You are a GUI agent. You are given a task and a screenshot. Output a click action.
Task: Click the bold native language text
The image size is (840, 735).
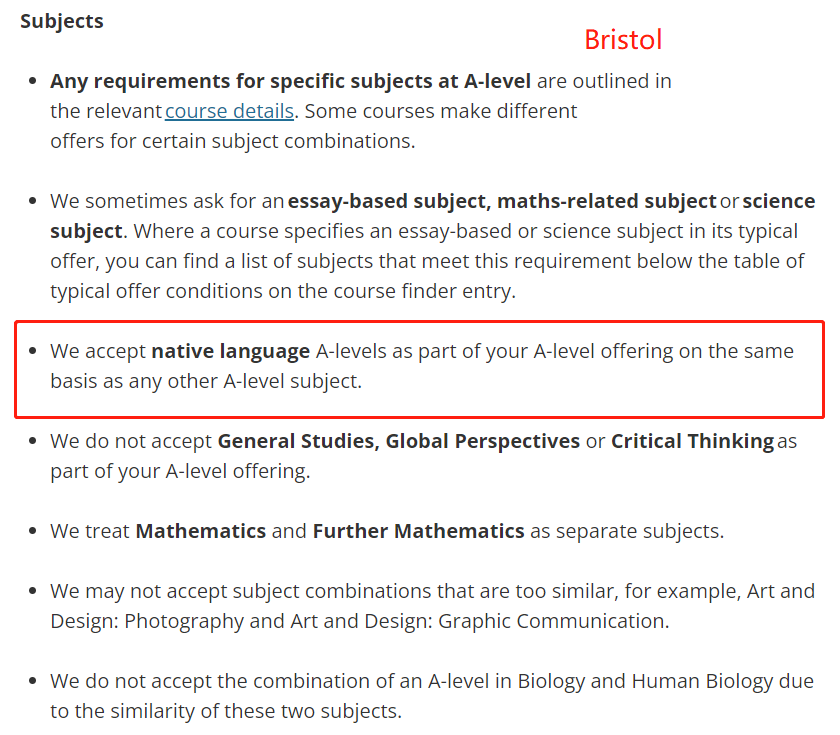(231, 351)
